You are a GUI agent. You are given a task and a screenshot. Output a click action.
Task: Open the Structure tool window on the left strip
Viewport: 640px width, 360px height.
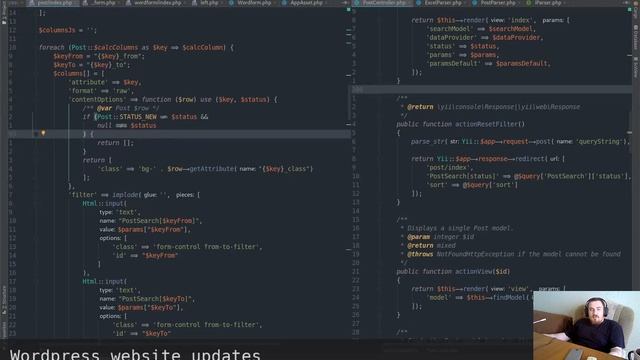click(4, 300)
